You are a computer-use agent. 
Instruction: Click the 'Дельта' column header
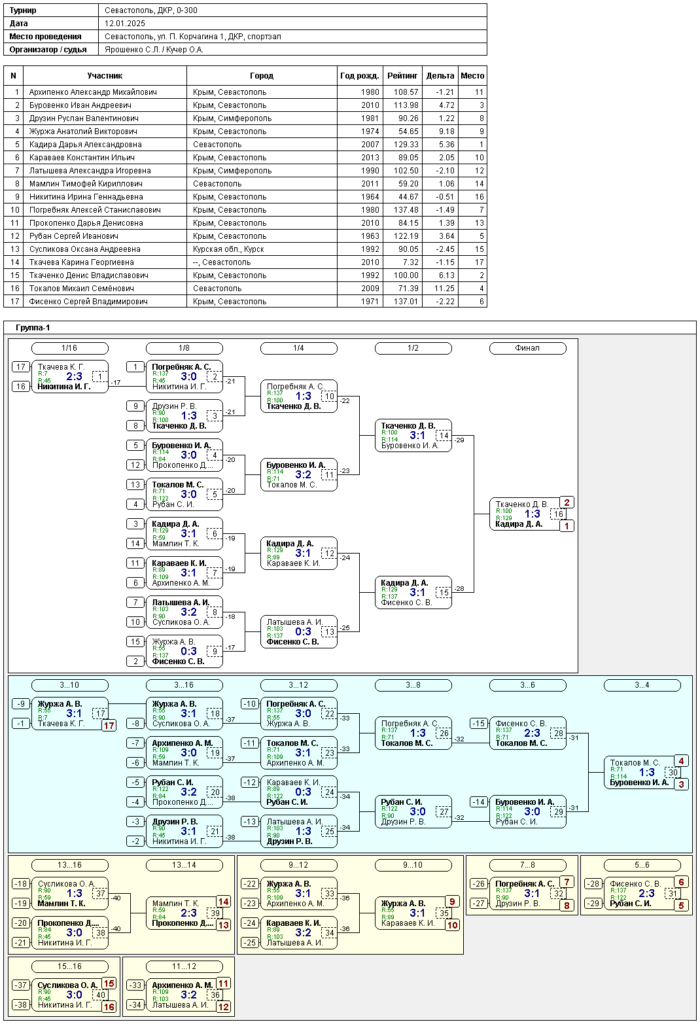tap(440, 76)
